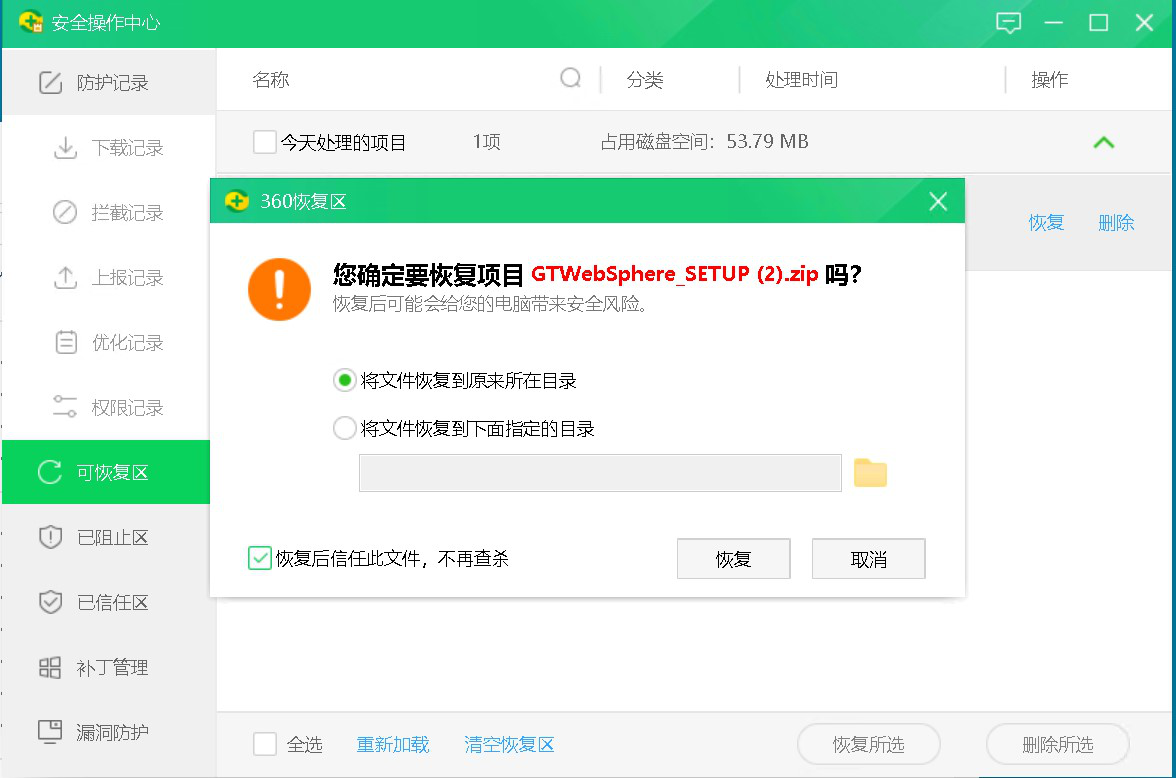The image size is (1176, 778).
Task: Click the folder browse icon in dialog
Action: [870, 473]
